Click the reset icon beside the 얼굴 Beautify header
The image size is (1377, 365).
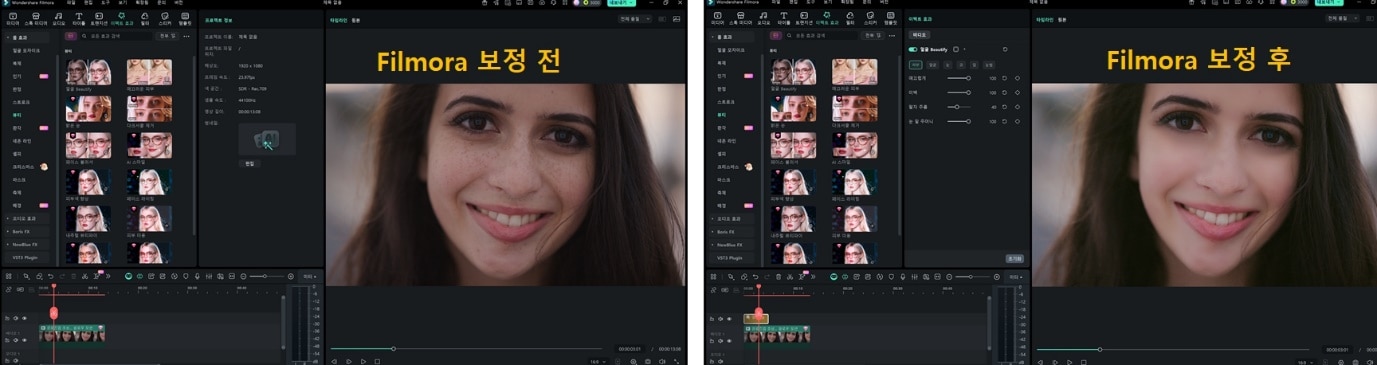(1005, 49)
